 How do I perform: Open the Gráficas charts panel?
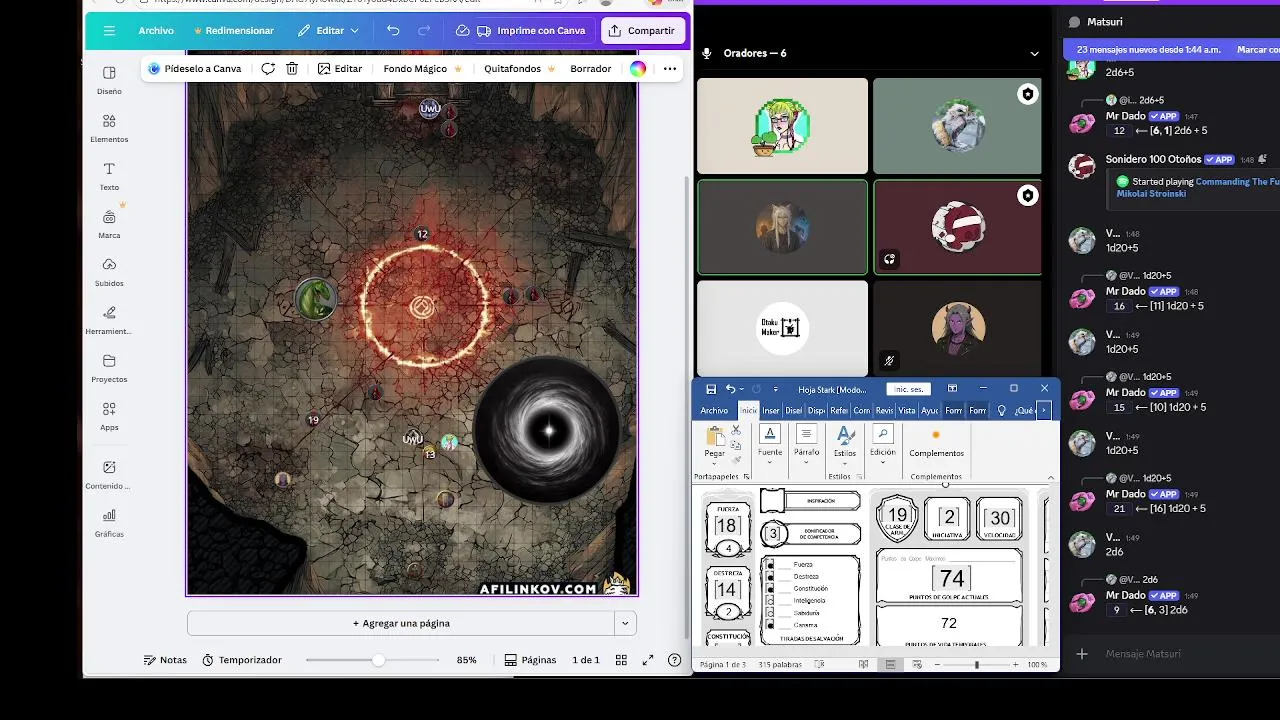pos(109,522)
